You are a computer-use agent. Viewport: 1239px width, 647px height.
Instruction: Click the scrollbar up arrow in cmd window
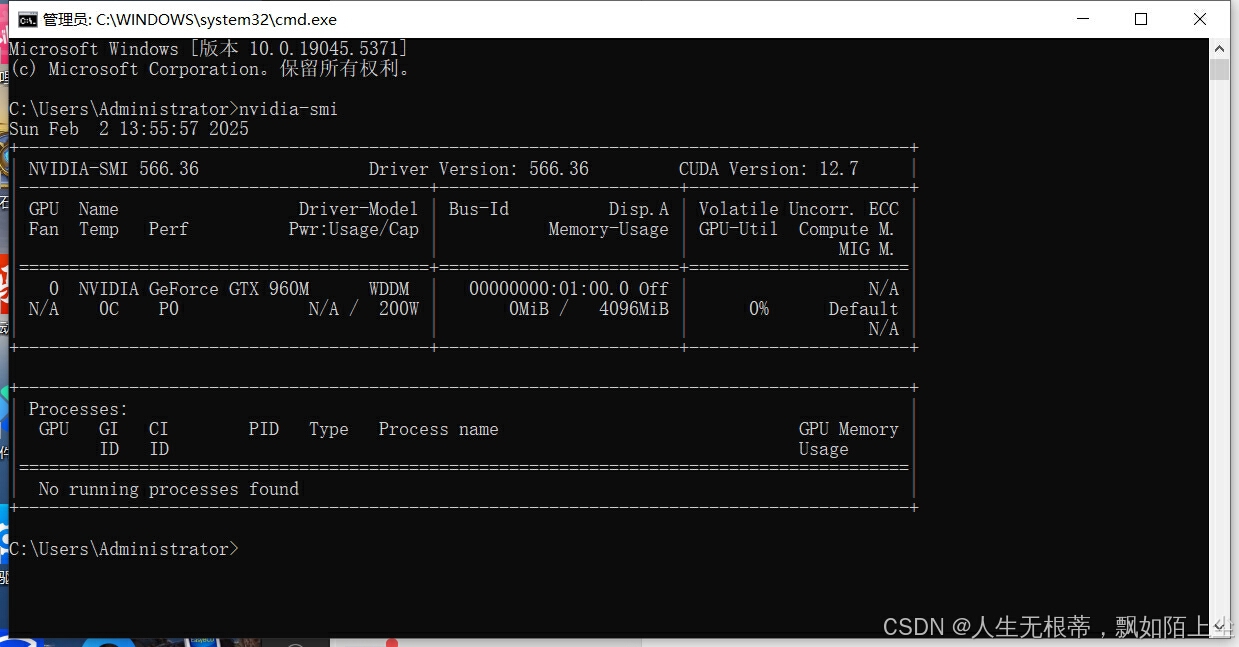tap(1219, 48)
